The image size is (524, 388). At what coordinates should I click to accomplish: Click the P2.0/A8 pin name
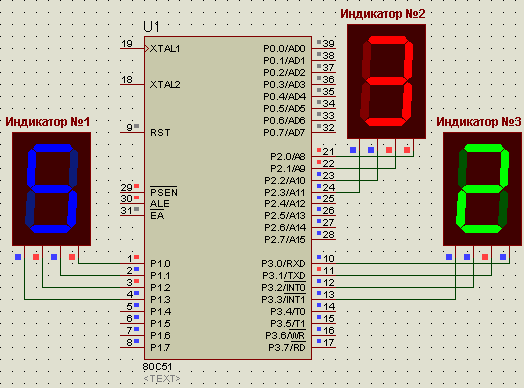point(288,156)
